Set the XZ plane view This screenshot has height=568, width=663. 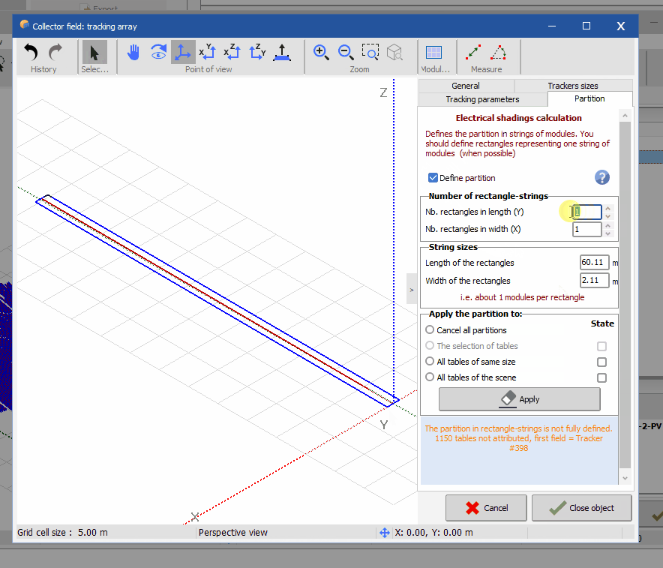pos(232,52)
